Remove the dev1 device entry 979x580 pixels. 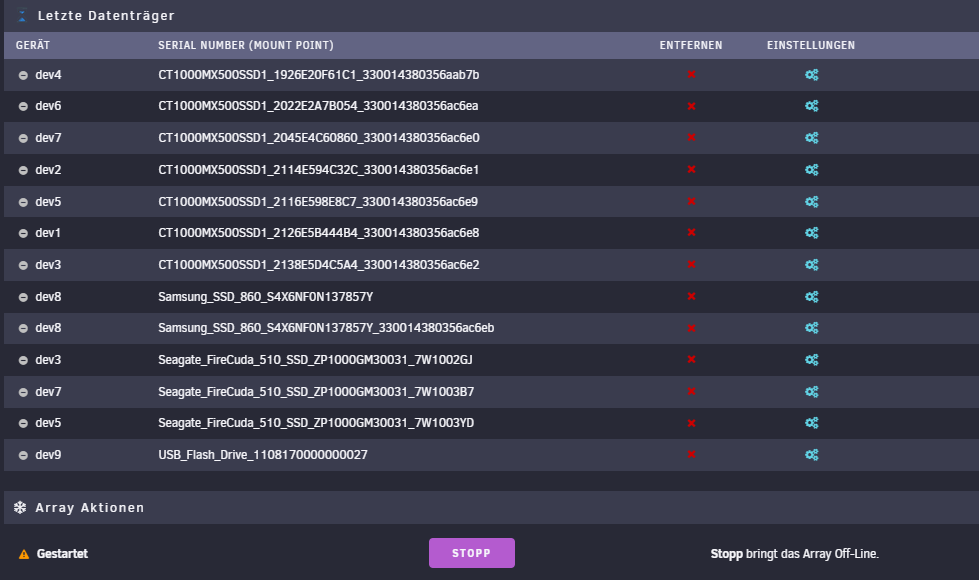pos(691,232)
